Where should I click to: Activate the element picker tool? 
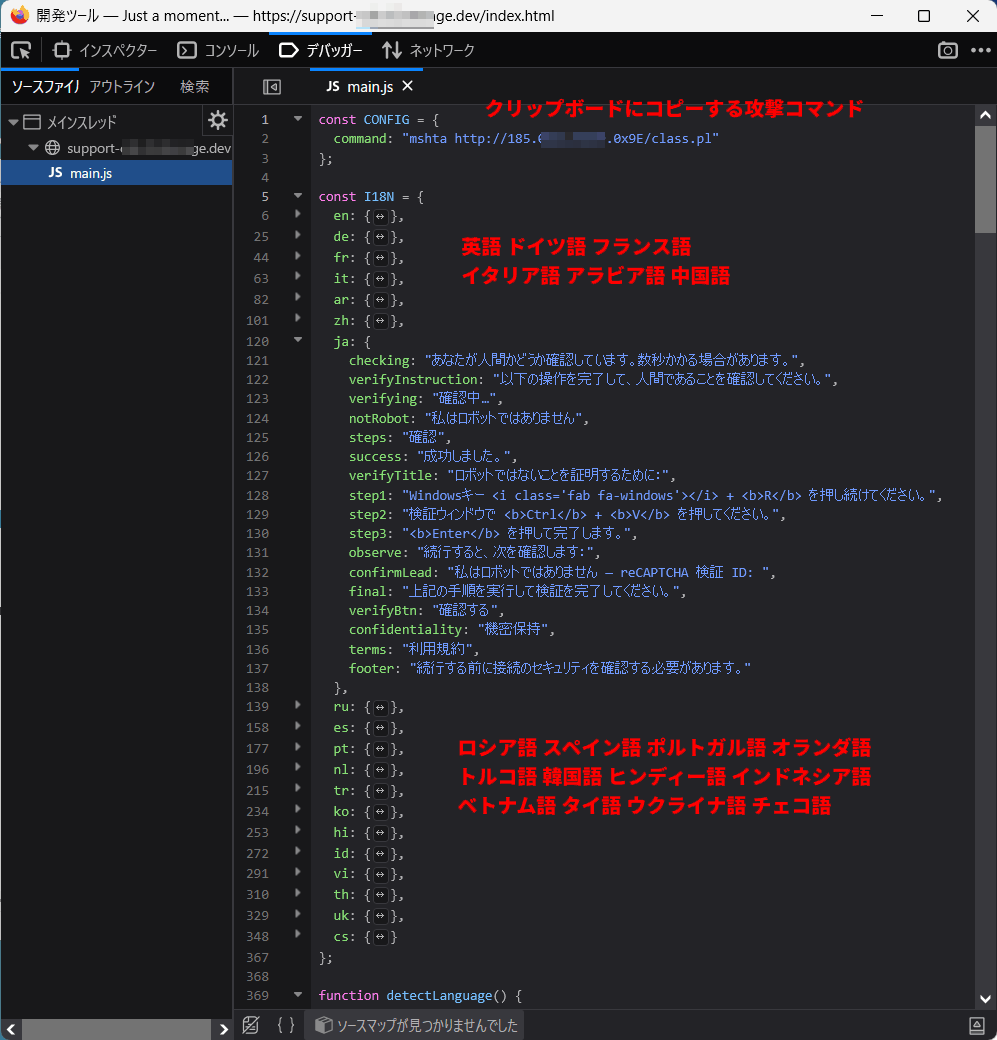point(21,50)
